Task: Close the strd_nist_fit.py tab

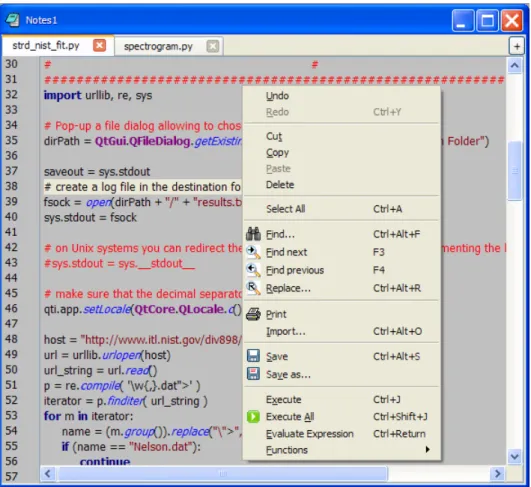Action: (x=99, y=45)
